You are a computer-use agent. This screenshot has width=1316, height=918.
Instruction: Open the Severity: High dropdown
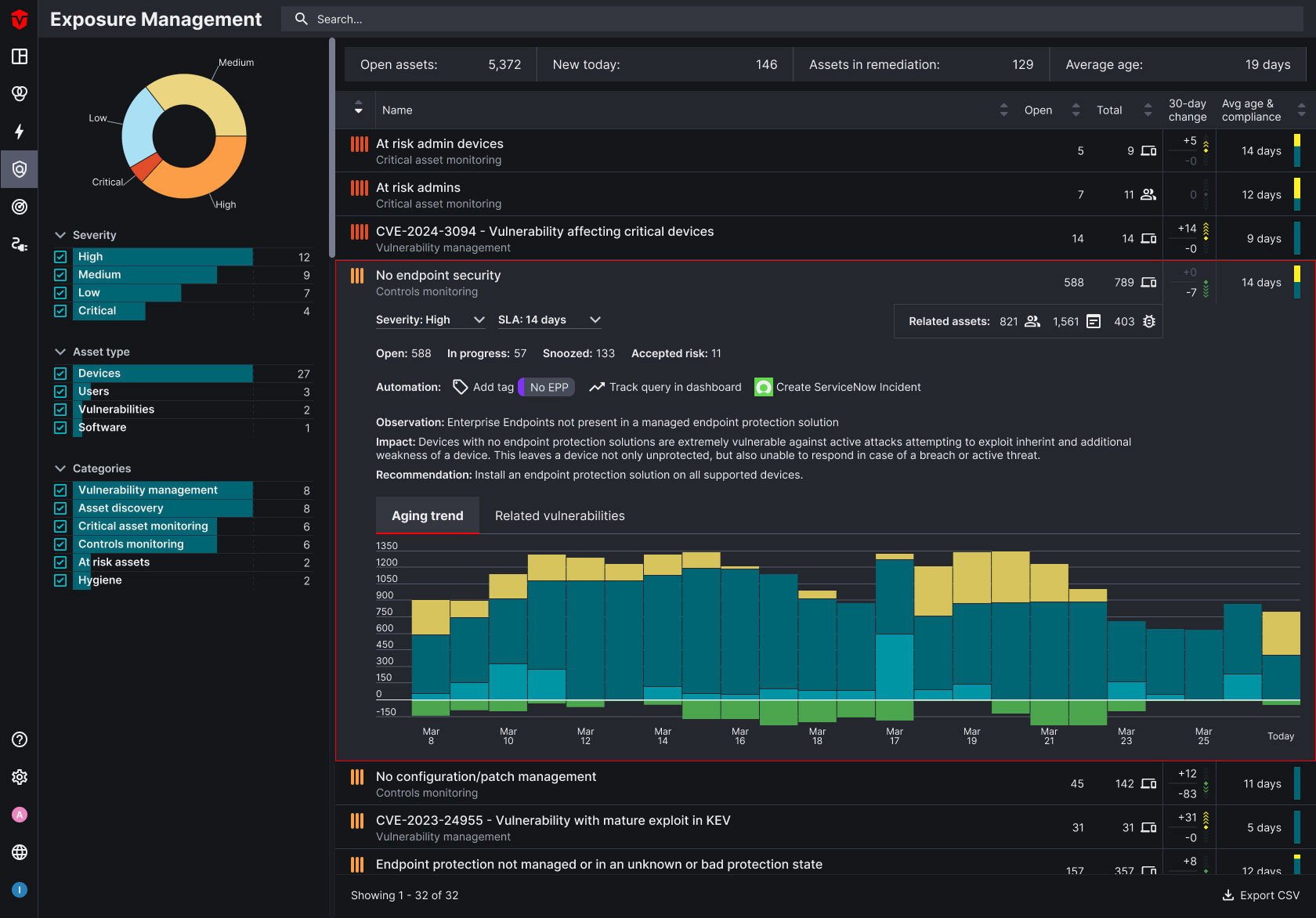(430, 320)
